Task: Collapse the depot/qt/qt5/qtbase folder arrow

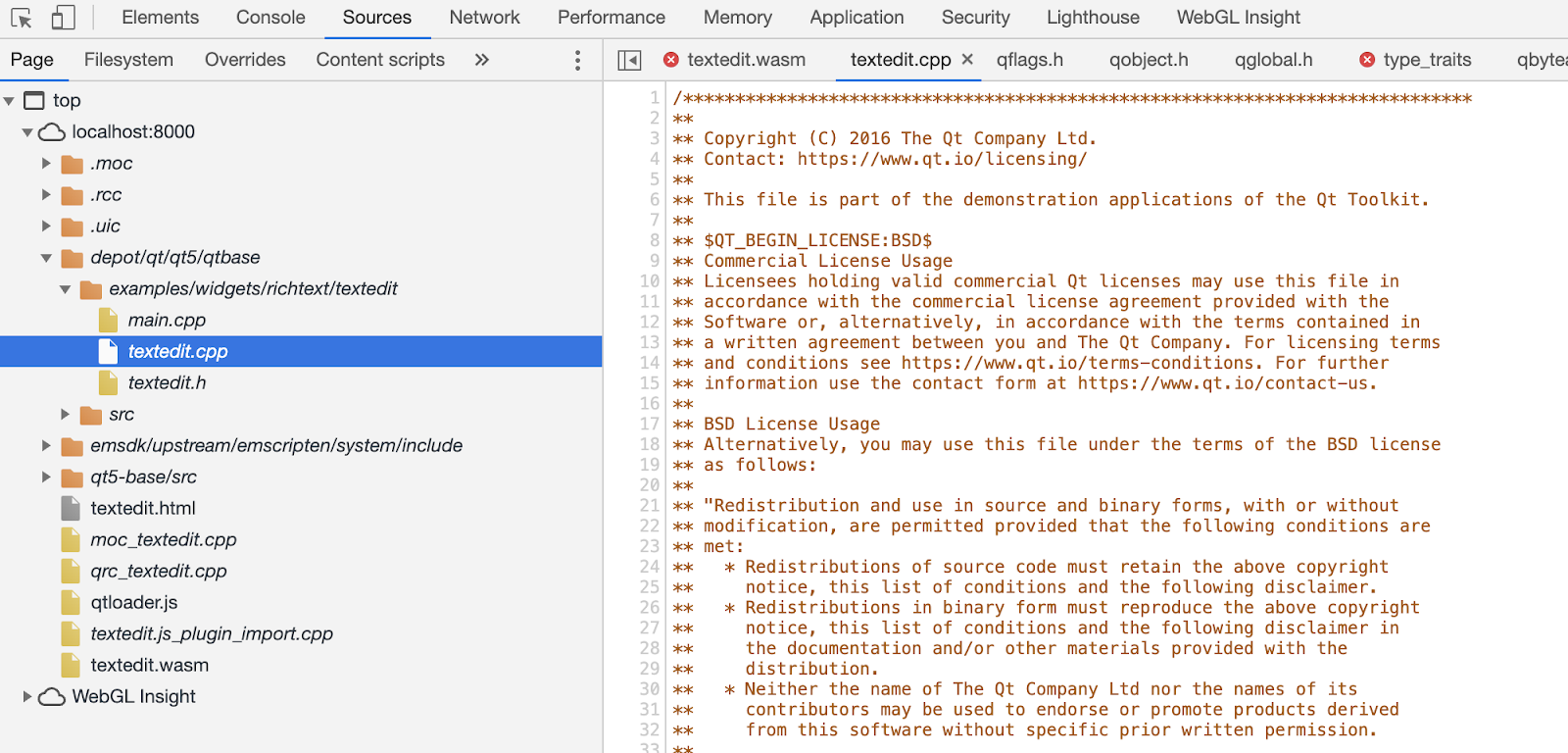Action: coord(46,258)
